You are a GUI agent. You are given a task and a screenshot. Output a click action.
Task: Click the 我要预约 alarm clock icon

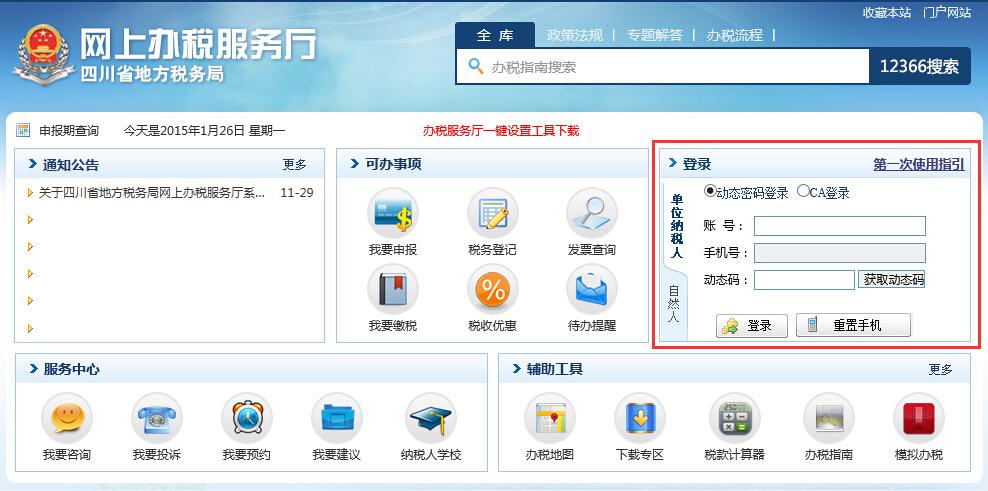coord(246,419)
